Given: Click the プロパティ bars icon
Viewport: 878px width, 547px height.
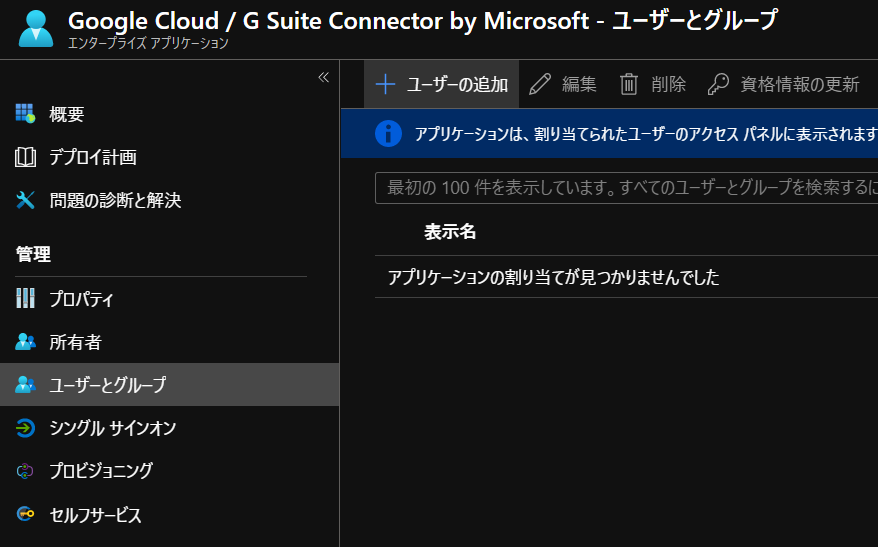Looking at the screenshot, I should pos(25,299).
